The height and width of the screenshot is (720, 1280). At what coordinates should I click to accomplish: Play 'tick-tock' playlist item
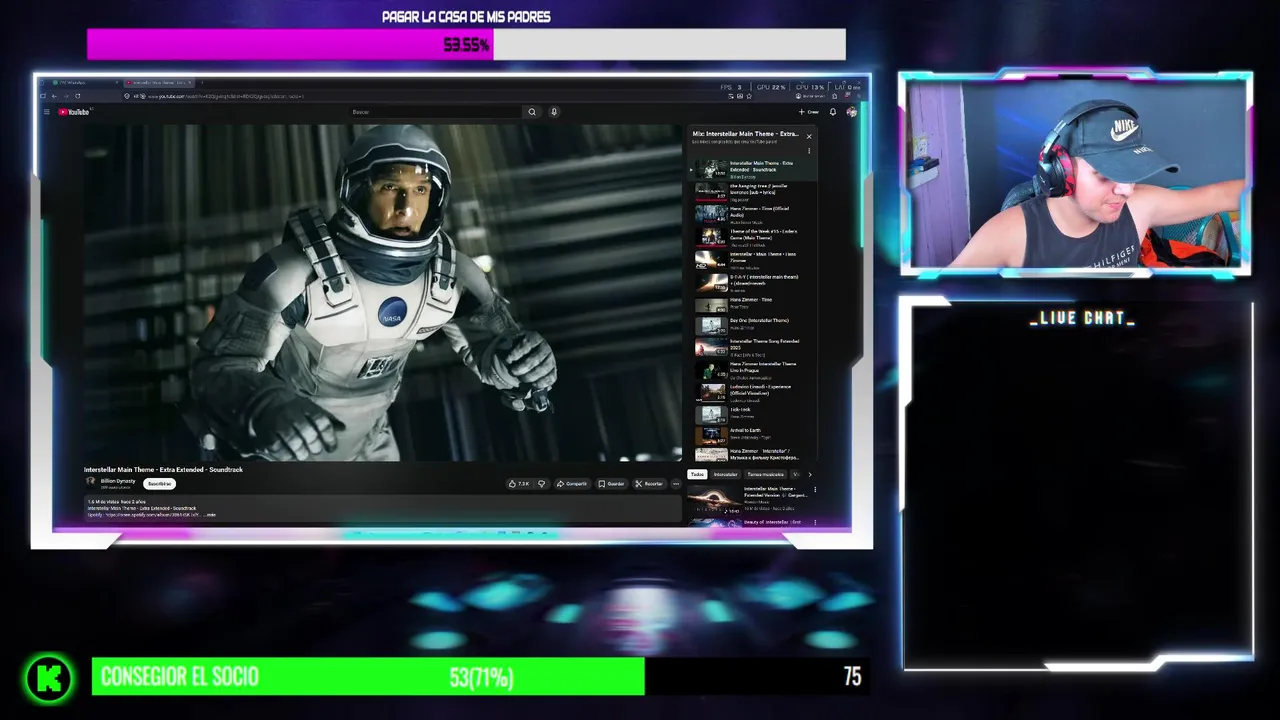pos(754,414)
